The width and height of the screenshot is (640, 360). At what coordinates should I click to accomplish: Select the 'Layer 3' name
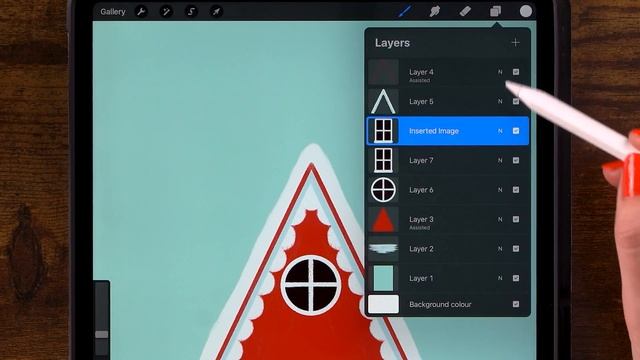[x=421, y=219]
